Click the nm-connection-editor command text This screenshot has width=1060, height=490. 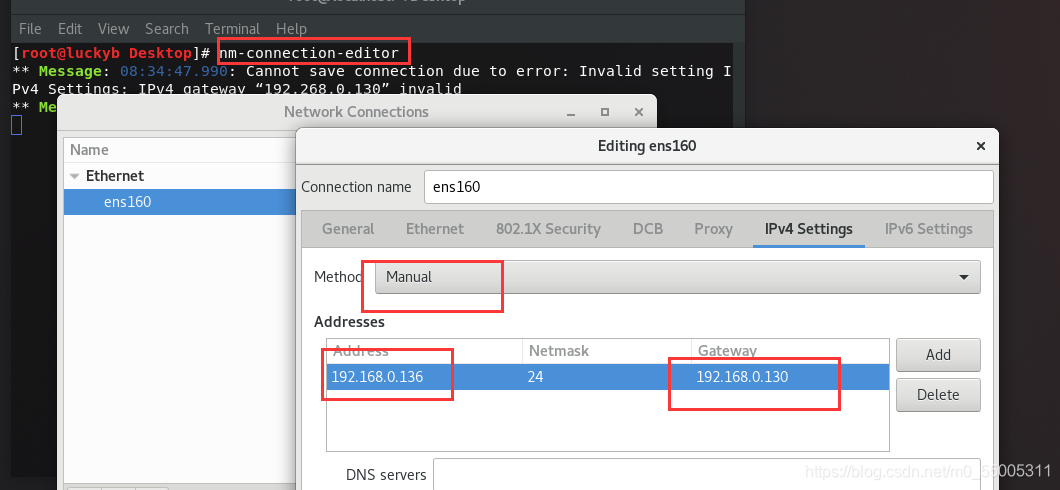point(309,53)
